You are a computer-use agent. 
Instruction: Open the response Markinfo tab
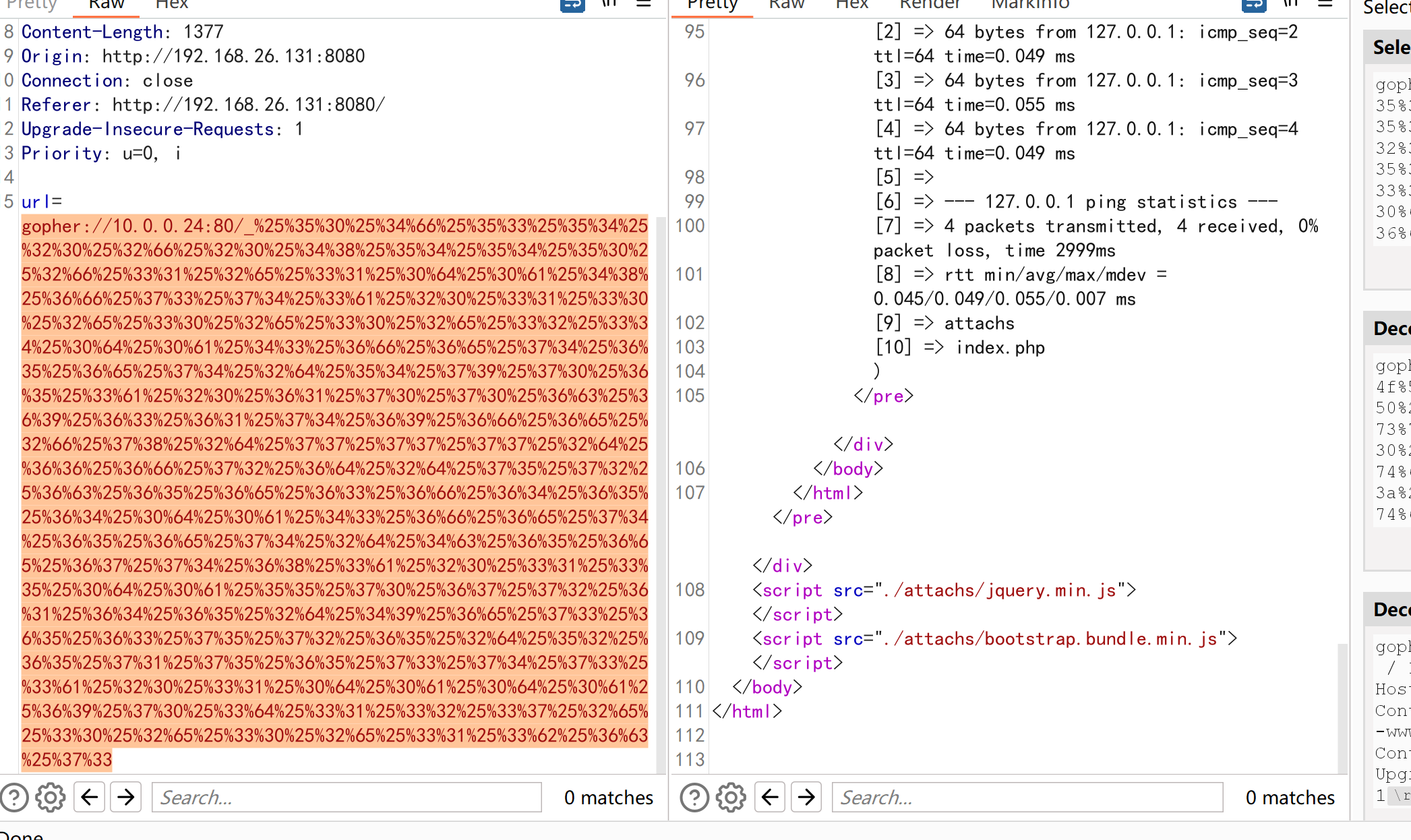click(x=1030, y=5)
